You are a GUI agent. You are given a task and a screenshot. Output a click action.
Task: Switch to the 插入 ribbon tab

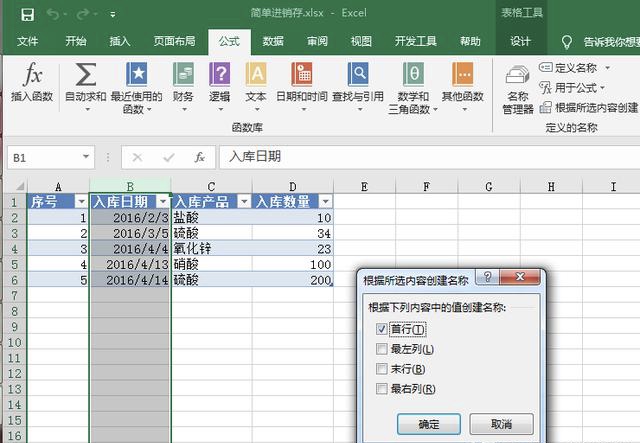click(x=120, y=41)
